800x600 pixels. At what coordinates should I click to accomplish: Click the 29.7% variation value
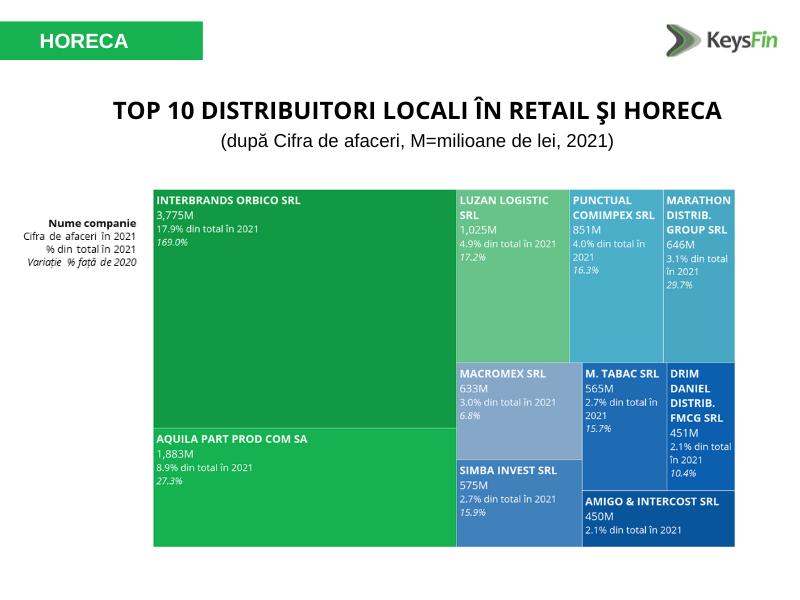679,285
